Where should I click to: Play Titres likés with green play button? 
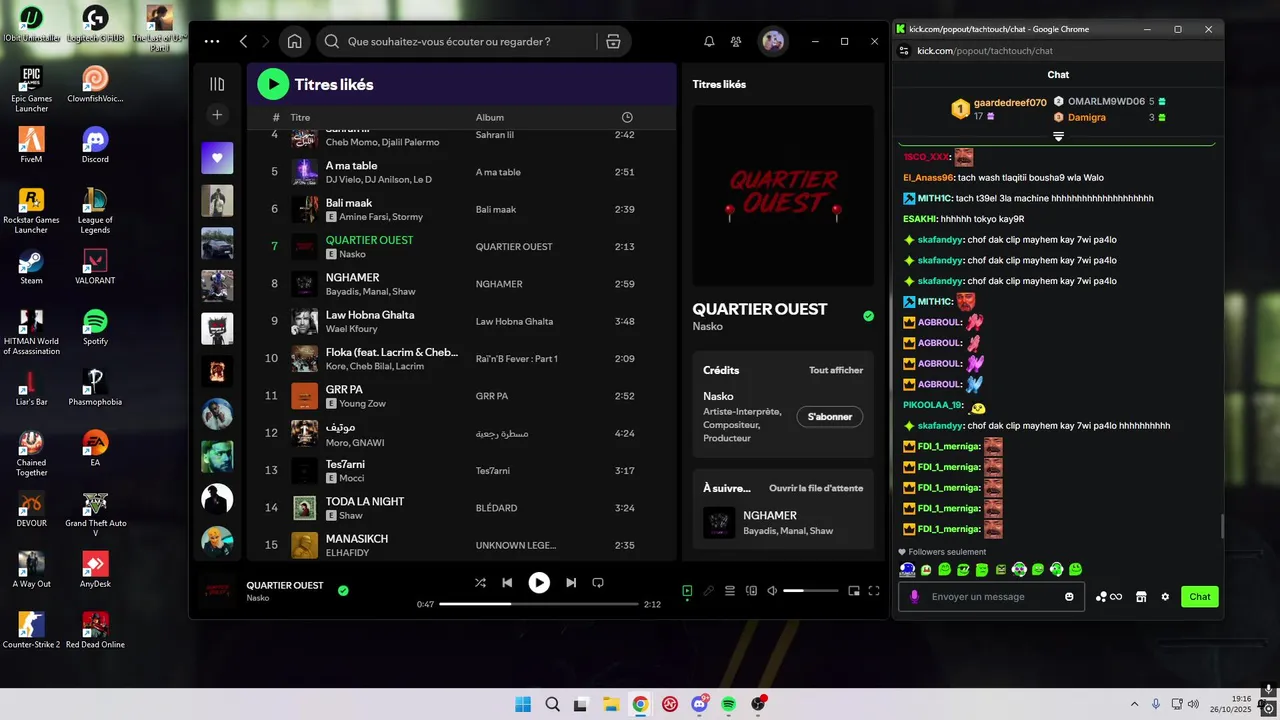click(x=273, y=84)
